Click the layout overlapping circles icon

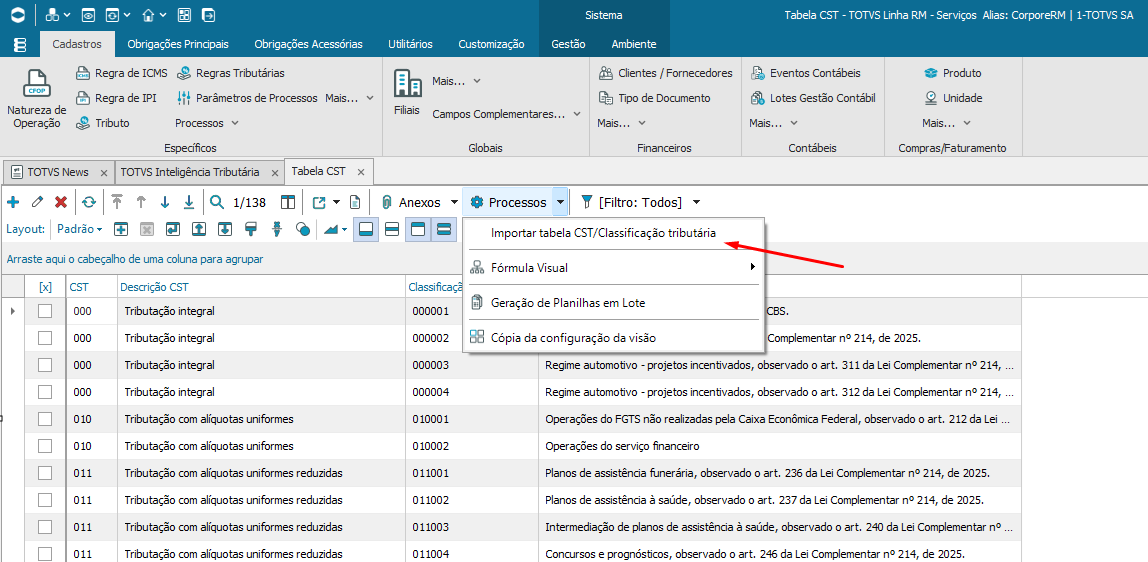click(303, 229)
